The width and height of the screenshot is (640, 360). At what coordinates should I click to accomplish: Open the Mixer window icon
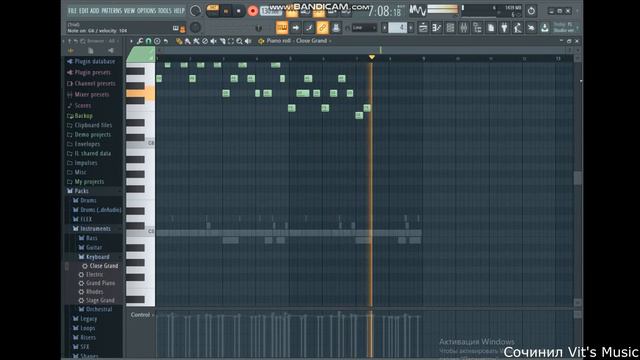click(464, 28)
